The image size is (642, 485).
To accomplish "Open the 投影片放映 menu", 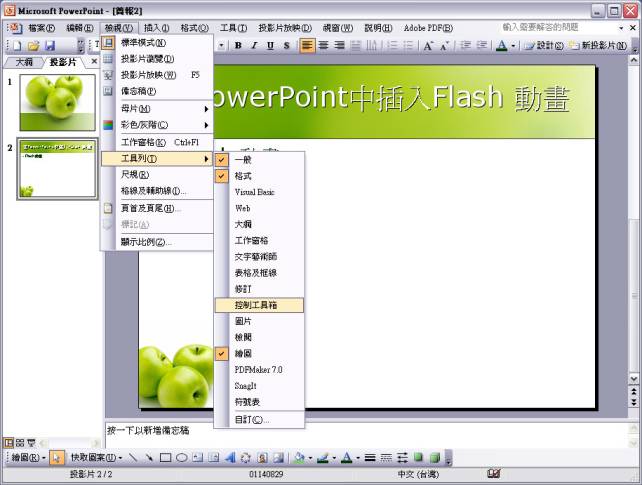I will pos(285,28).
